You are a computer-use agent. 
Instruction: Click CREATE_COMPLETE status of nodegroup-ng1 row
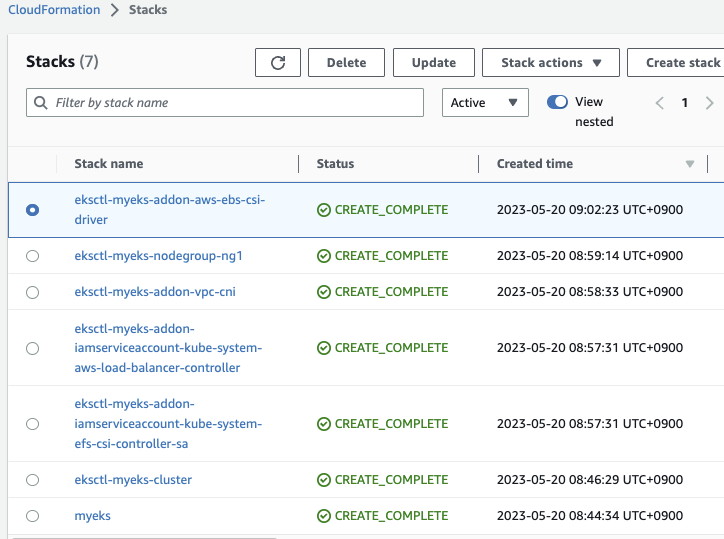(382, 256)
